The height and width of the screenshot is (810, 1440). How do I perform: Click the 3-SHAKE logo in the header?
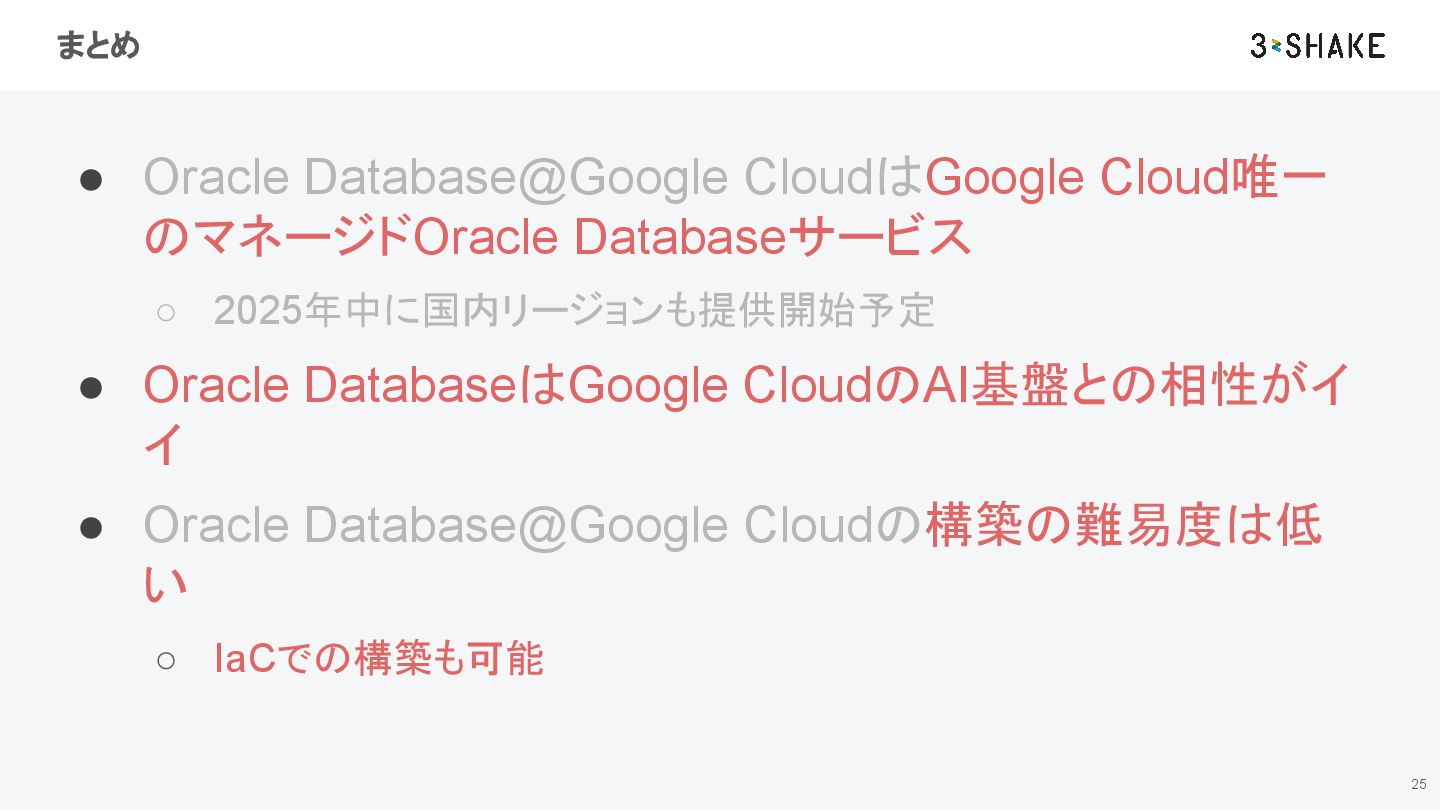click(1318, 46)
